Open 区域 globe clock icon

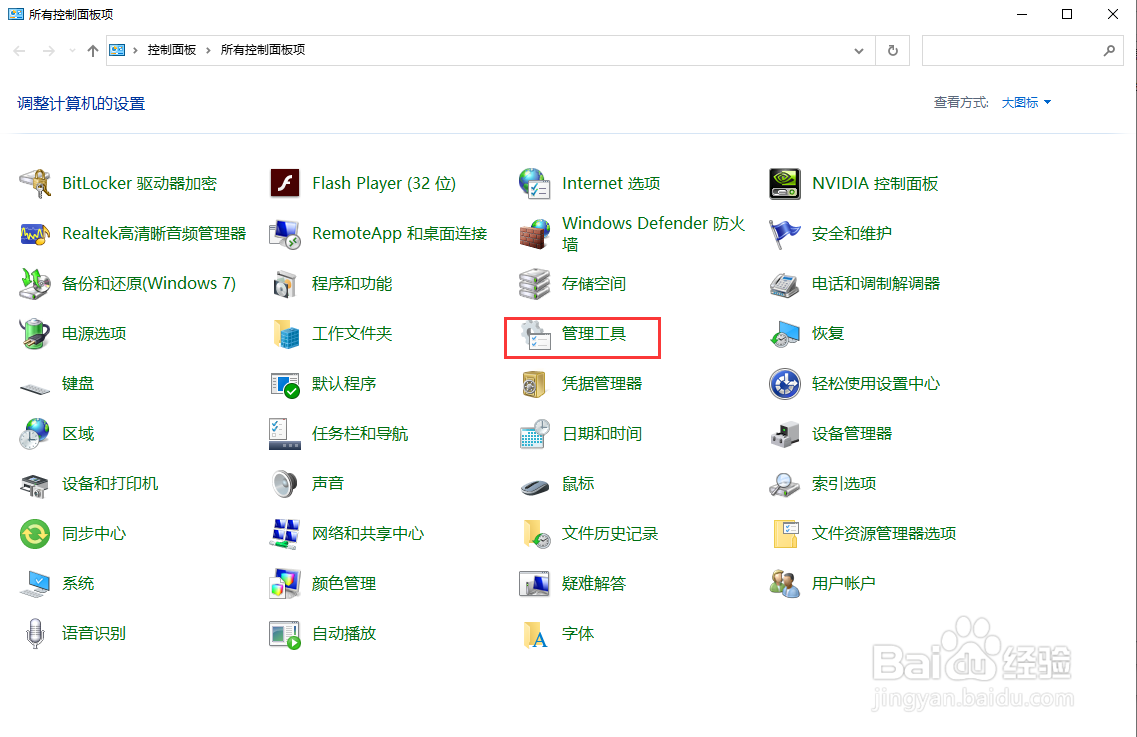coord(35,434)
